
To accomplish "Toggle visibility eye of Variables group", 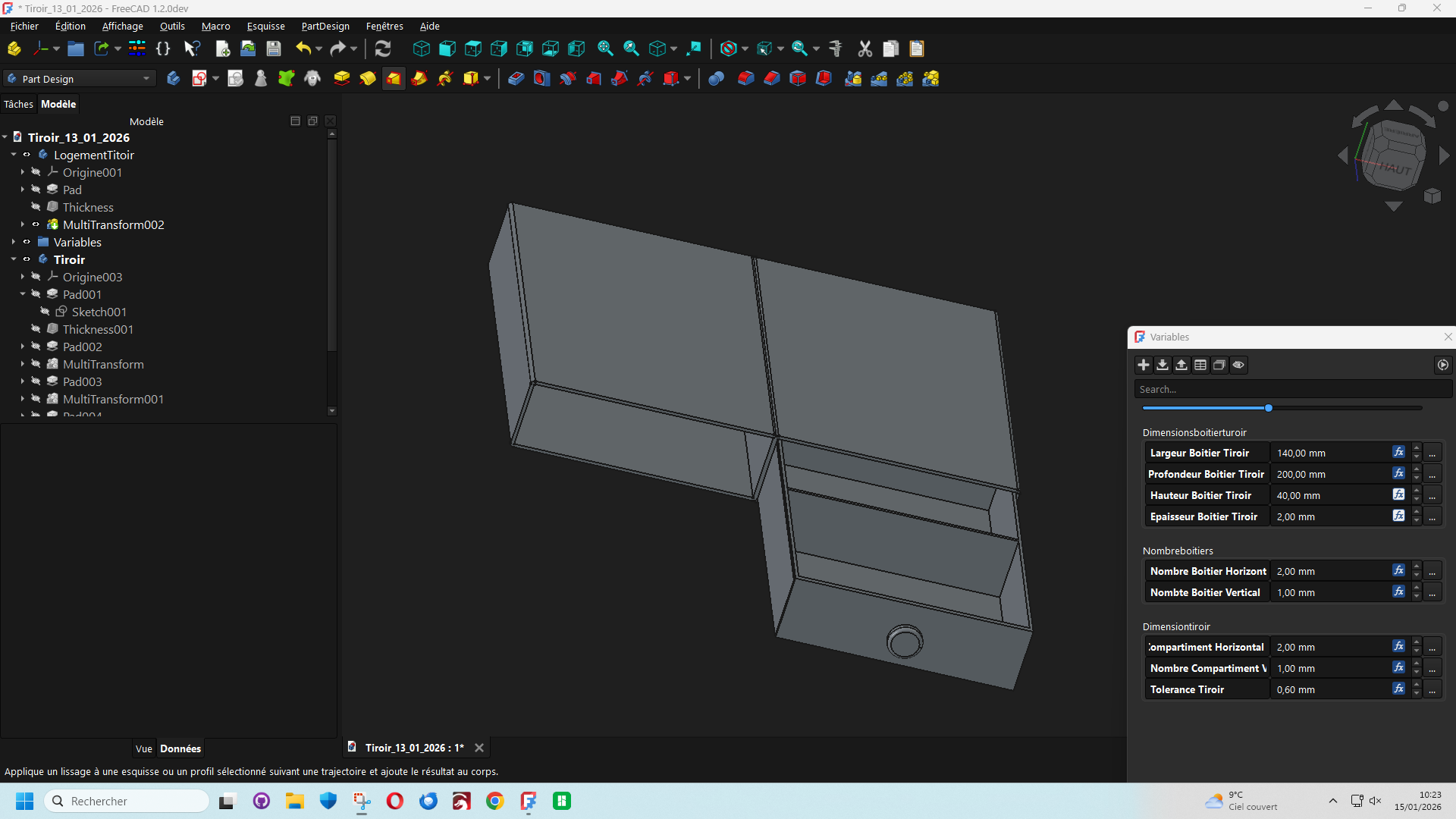I will pos(27,242).
